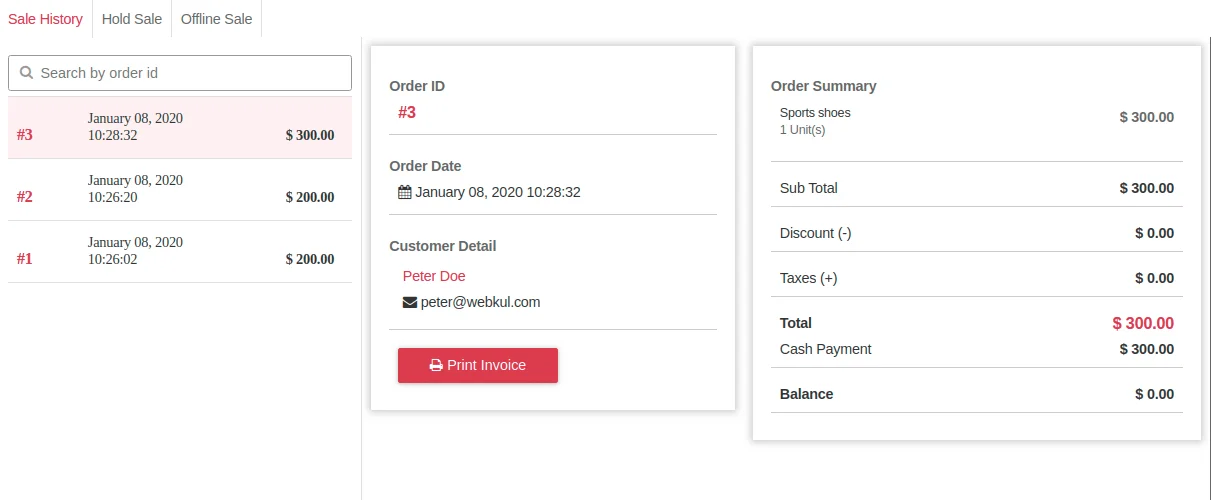Viewport: 1211px width, 500px height.
Task: Click the search magnifier icon
Action: coord(26,73)
